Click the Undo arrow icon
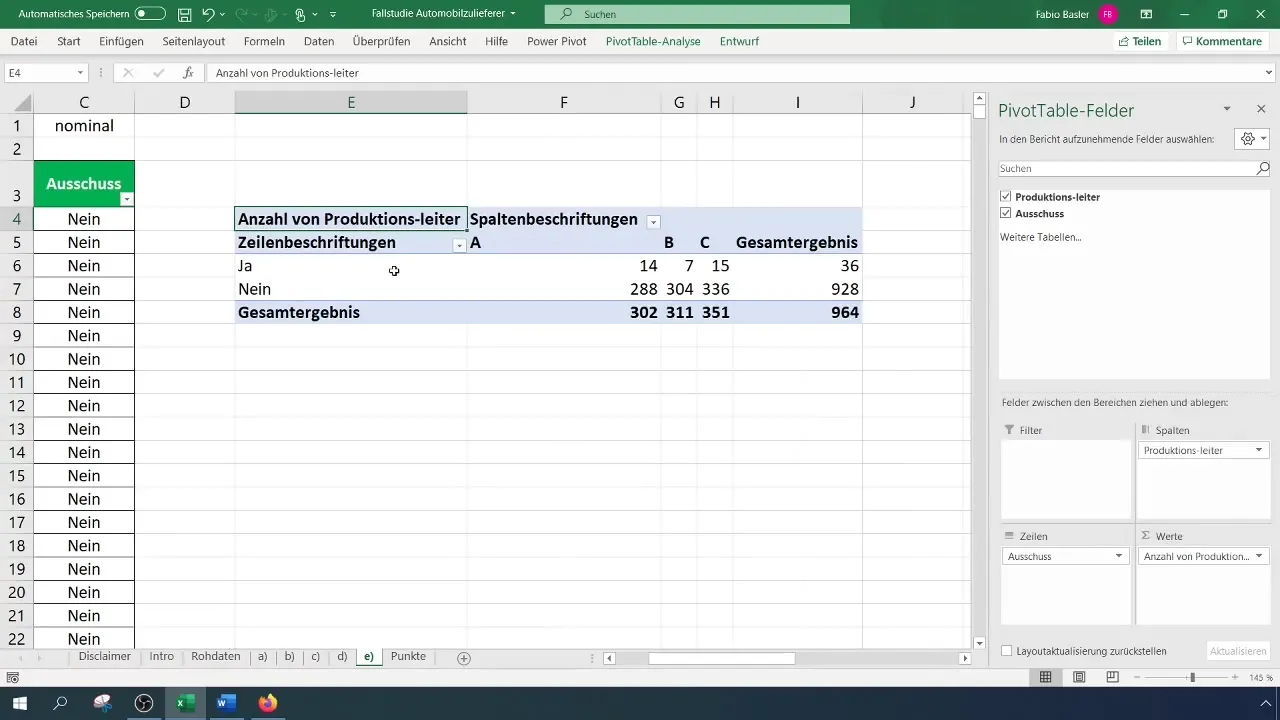The image size is (1280, 720). pyautogui.click(x=208, y=15)
